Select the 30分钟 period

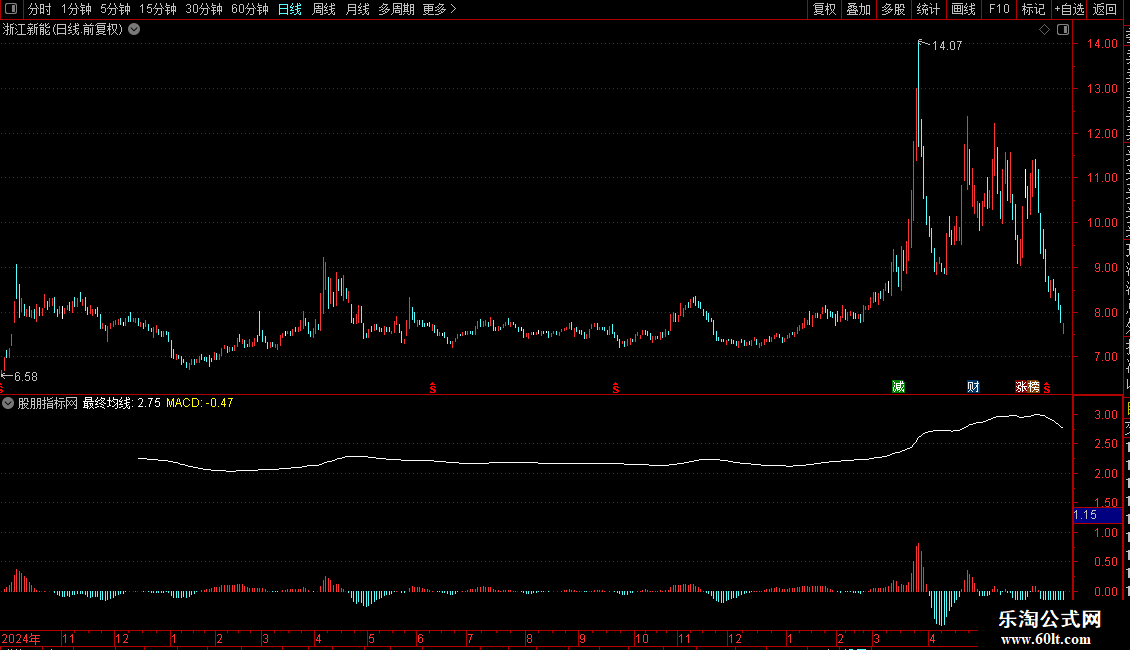(204, 9)
